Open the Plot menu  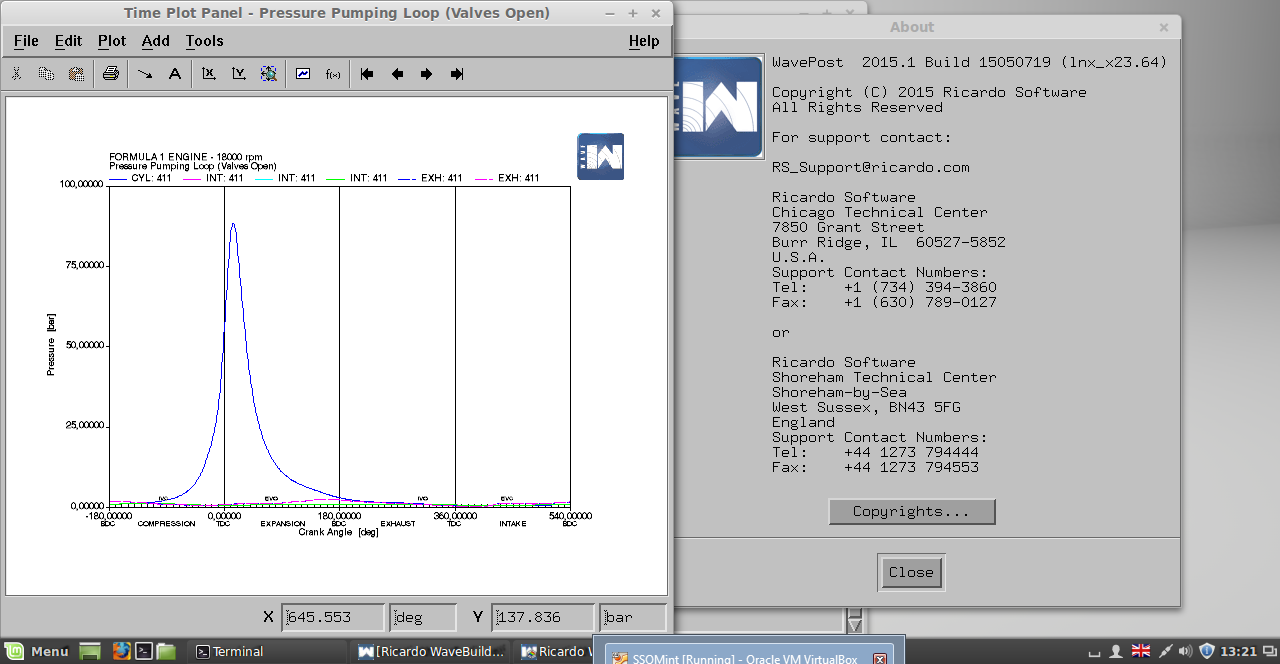112,41
